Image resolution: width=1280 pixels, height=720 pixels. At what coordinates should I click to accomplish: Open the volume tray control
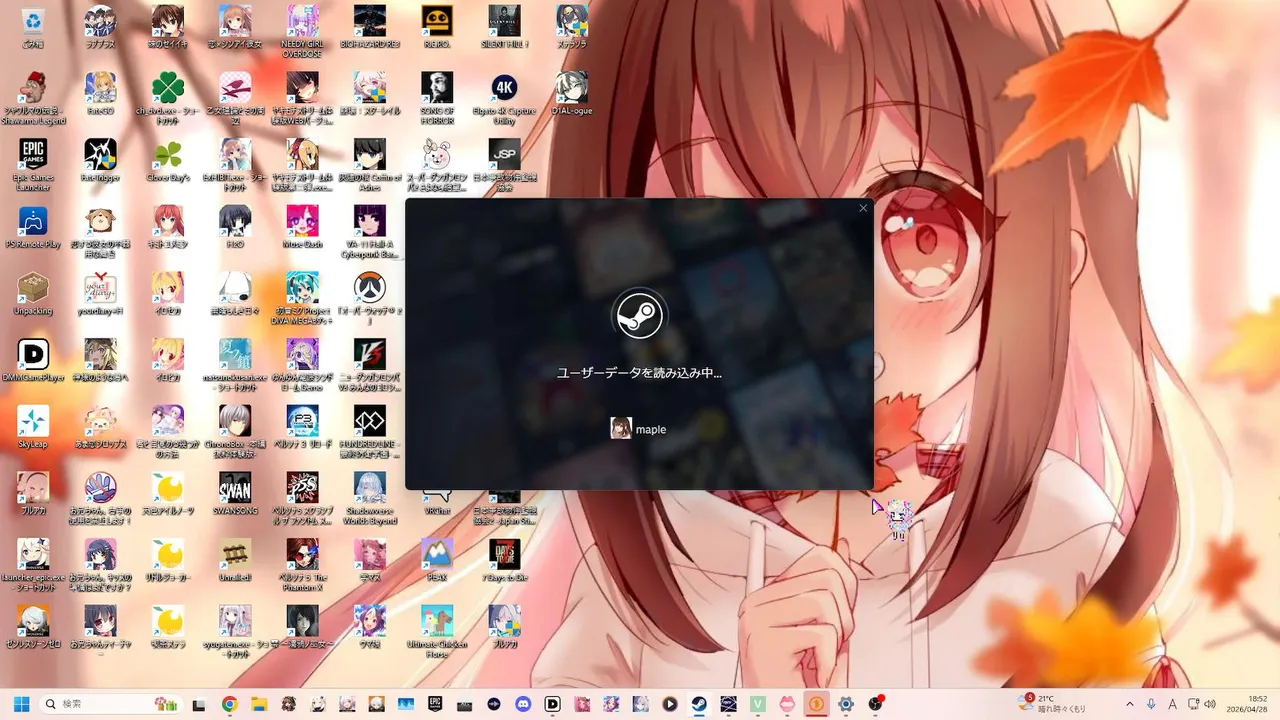1211,704
